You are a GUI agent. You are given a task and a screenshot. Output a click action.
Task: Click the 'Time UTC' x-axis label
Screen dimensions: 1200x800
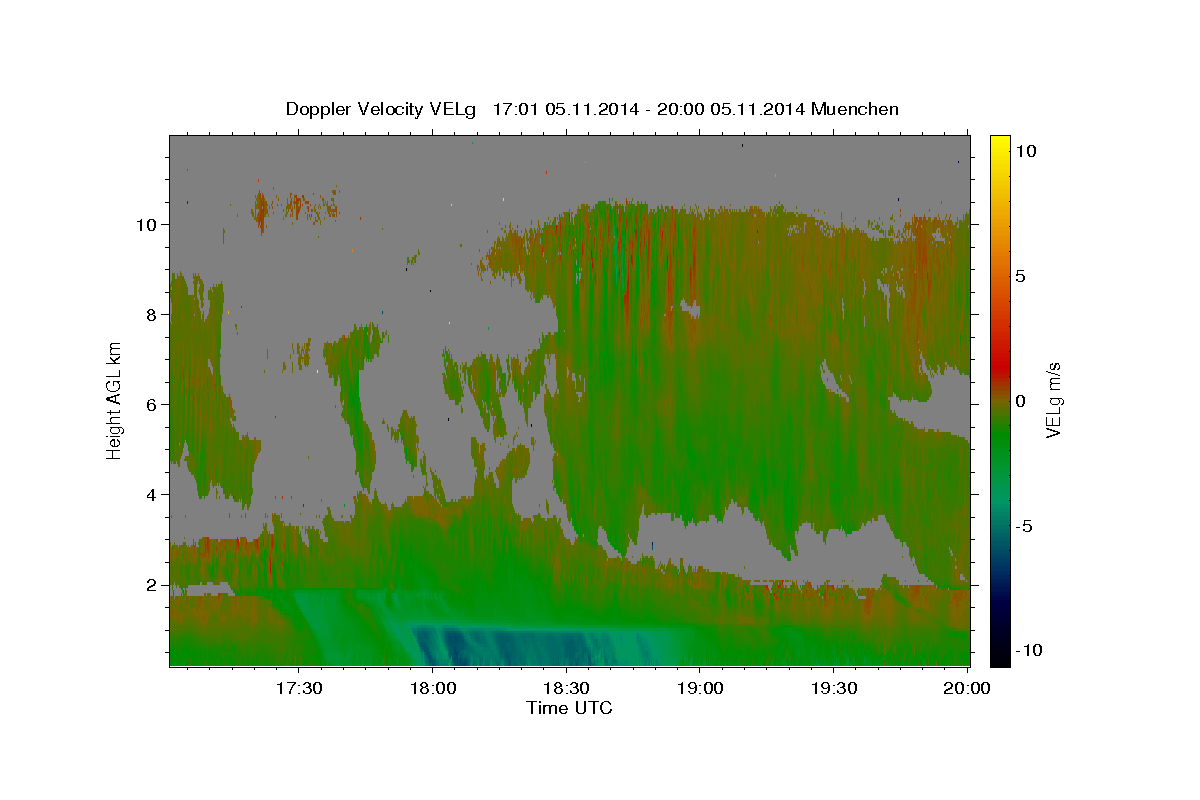click(x=569, y=708)
